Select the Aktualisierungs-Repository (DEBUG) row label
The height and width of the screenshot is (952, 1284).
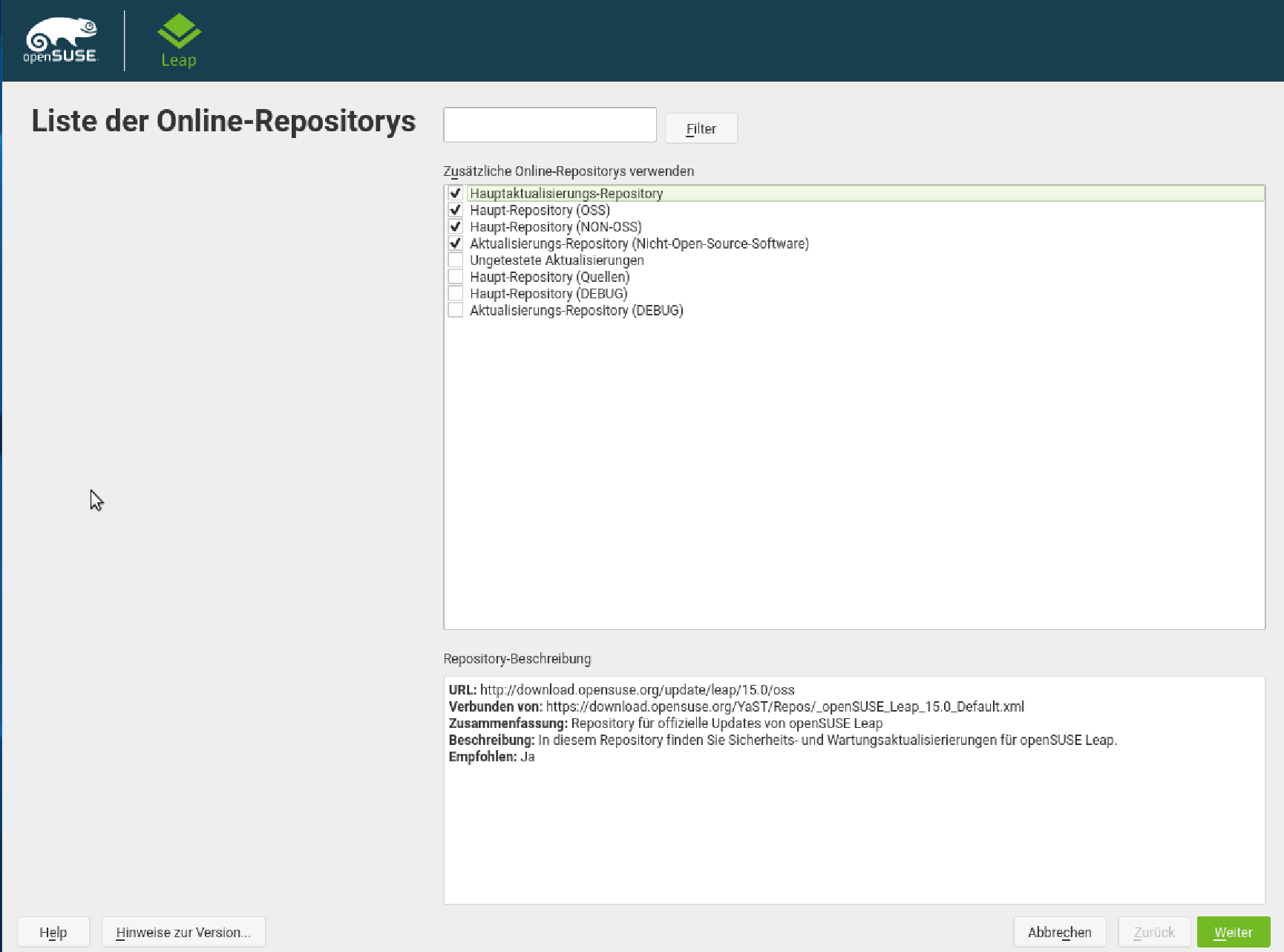[x=577, y=310]
